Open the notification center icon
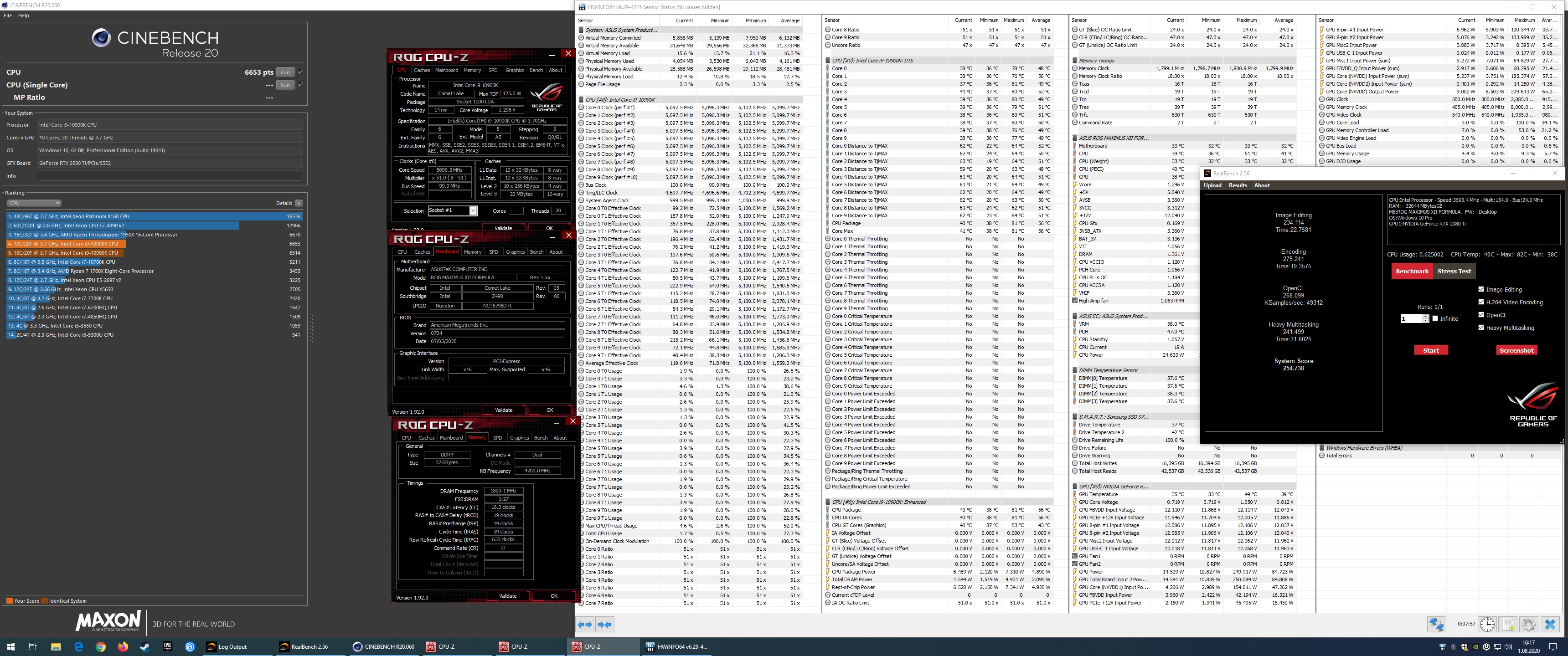Image resolution: width=1568 pixels, height=656 pixels. pyautogui.click(x=1553, y=647)
